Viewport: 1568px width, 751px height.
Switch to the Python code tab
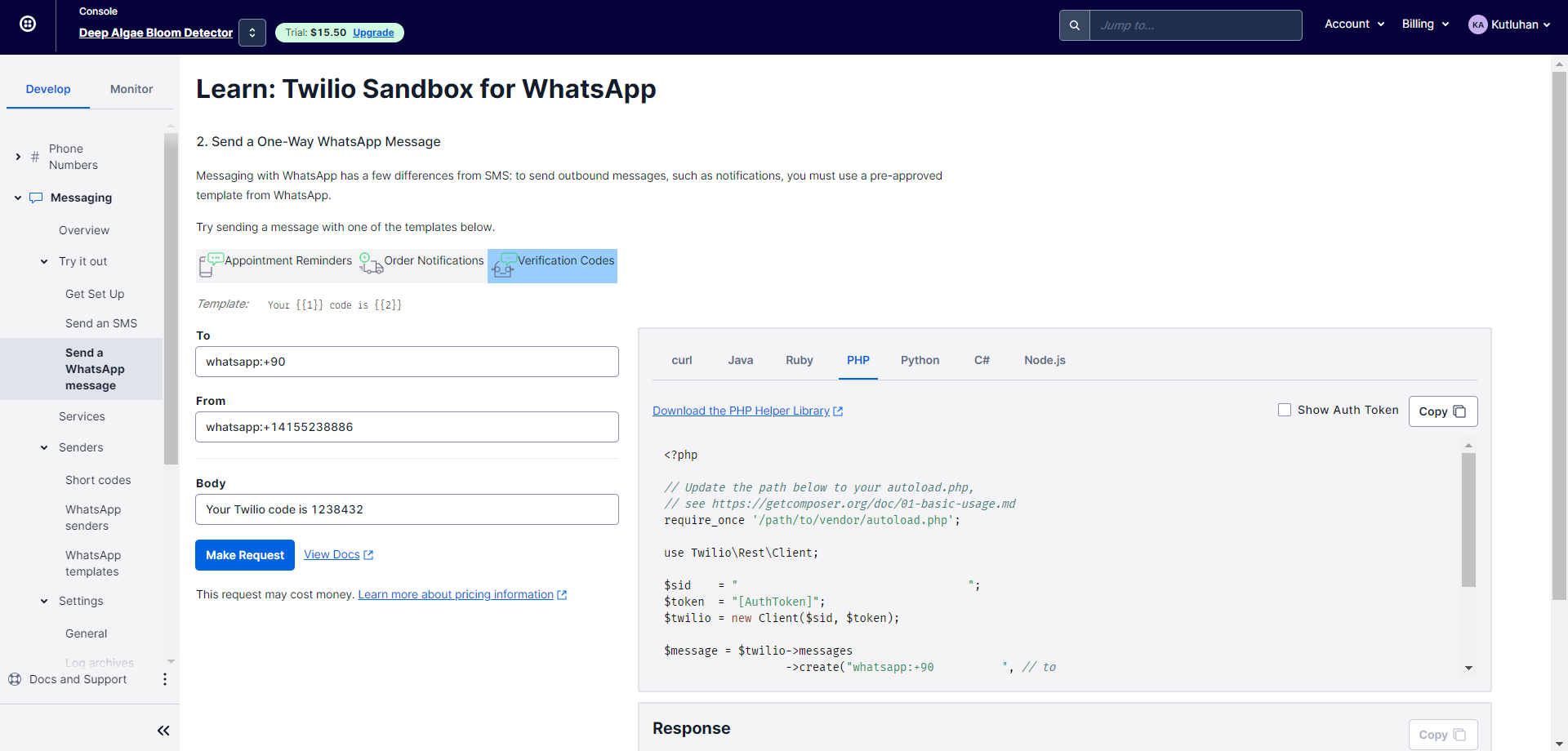(x=920, y=360)
